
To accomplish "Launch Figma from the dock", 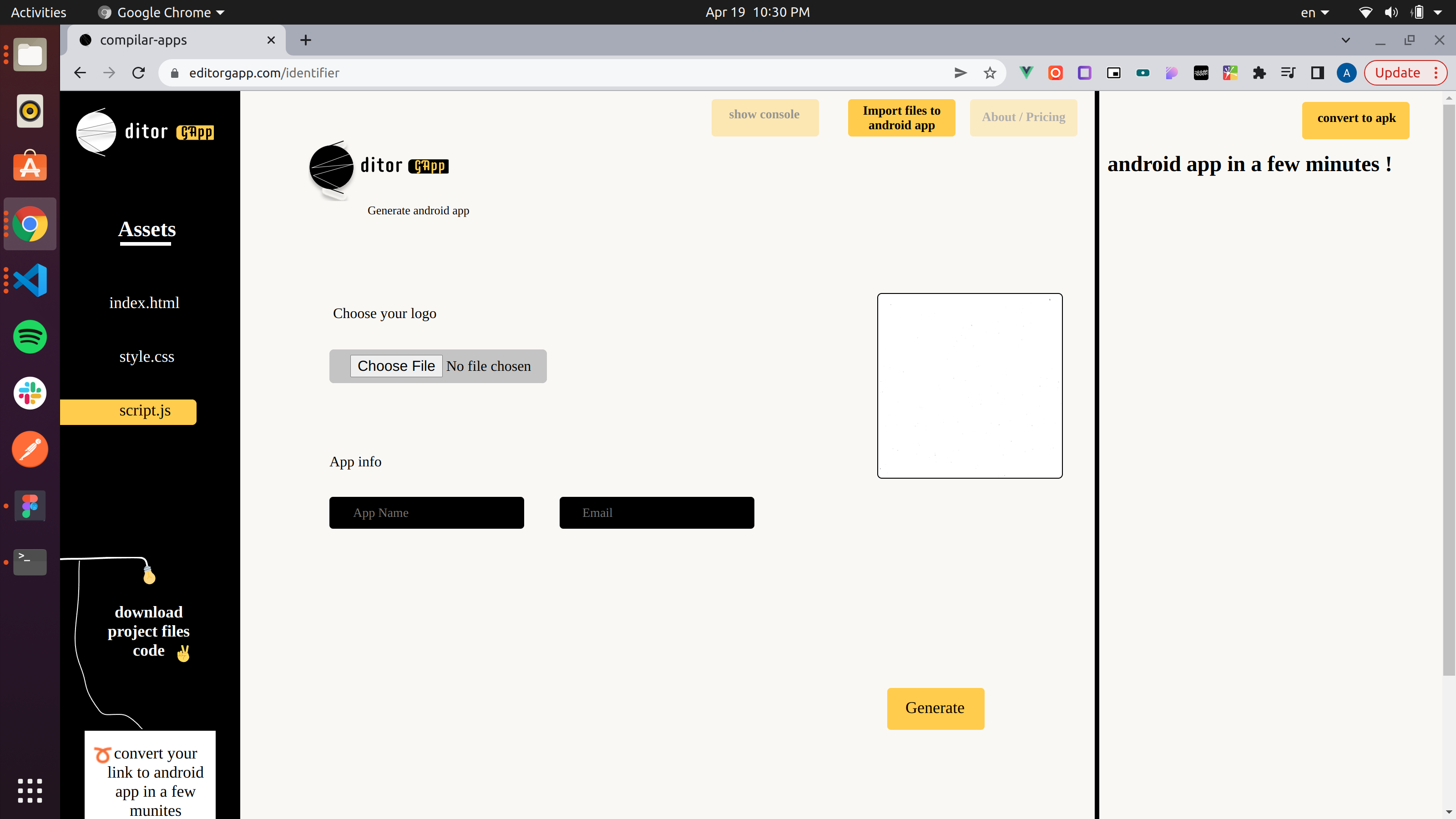I will 30,506.
